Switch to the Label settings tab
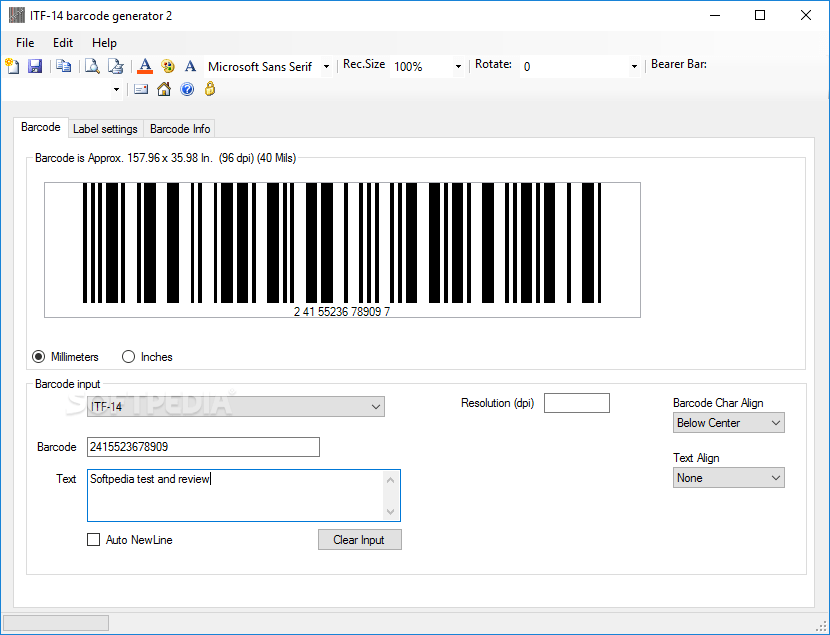 click(x=105, y=128)
